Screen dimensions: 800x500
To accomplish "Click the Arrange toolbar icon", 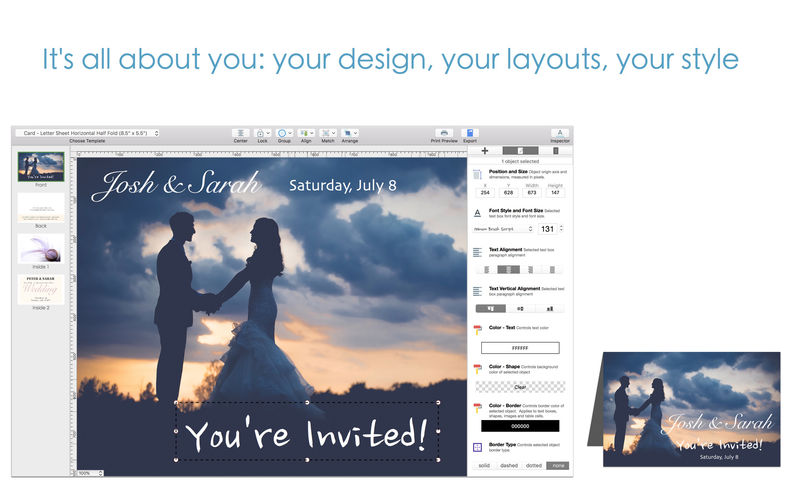I will (347, 133).
